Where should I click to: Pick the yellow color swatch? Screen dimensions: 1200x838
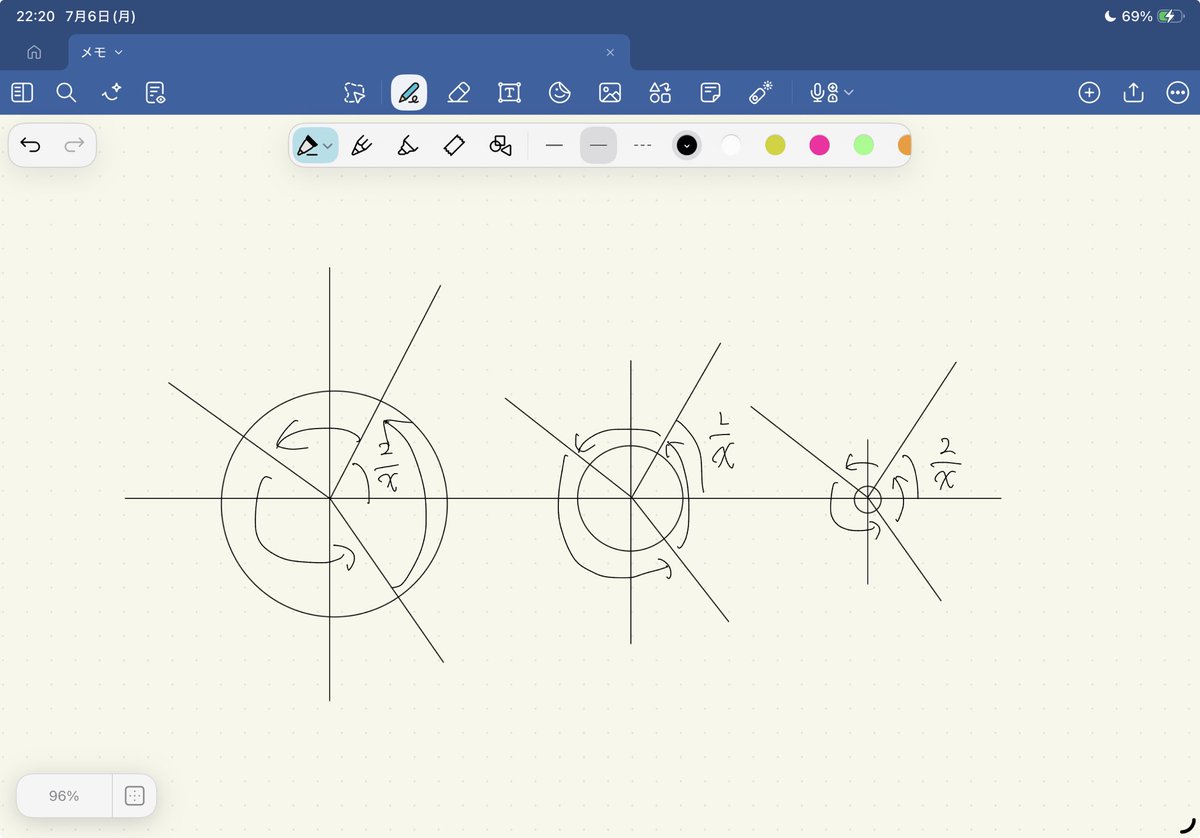tap(775, 145)
